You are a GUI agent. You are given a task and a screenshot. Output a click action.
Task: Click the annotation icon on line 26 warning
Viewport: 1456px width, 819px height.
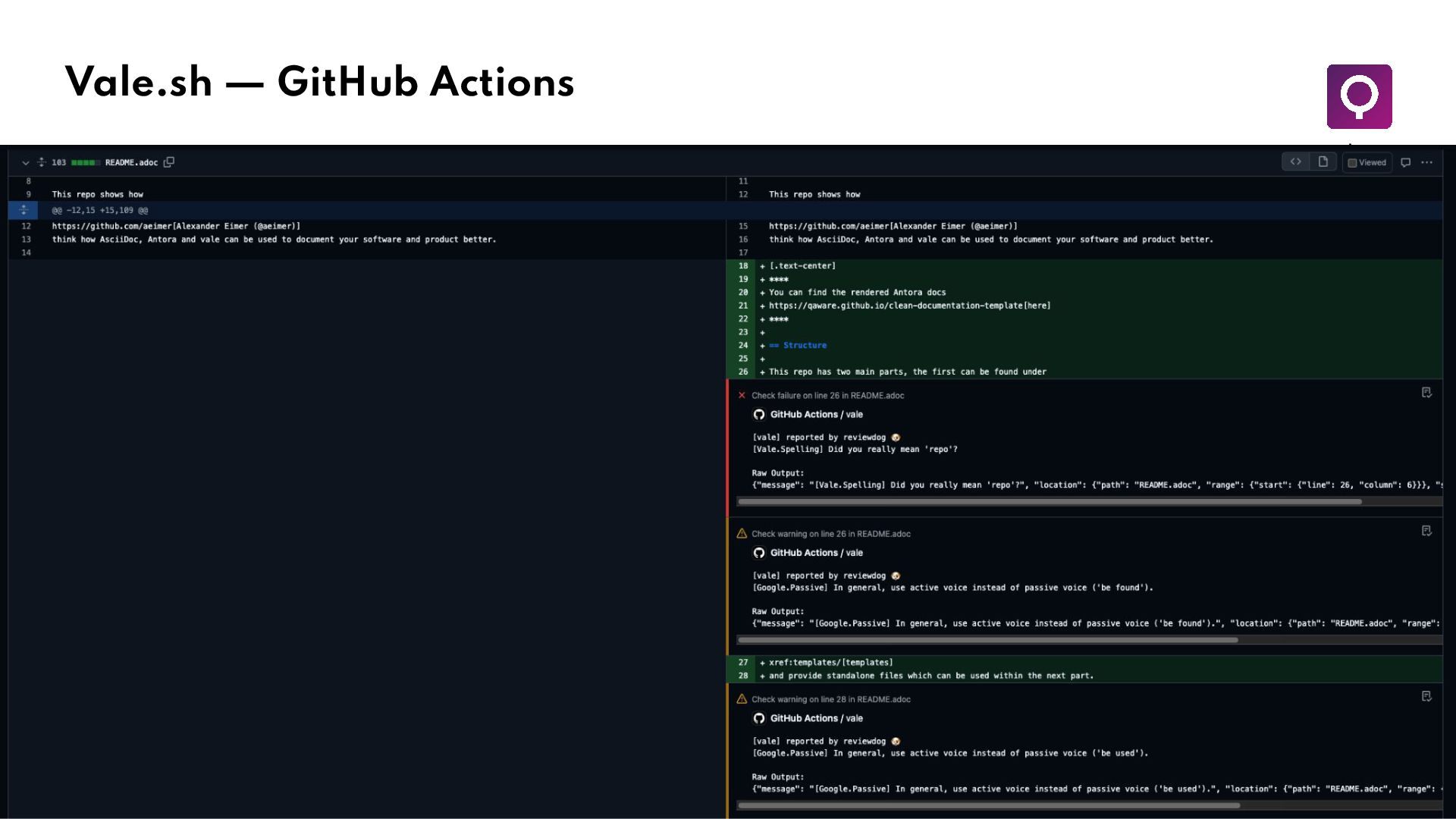1426,531
